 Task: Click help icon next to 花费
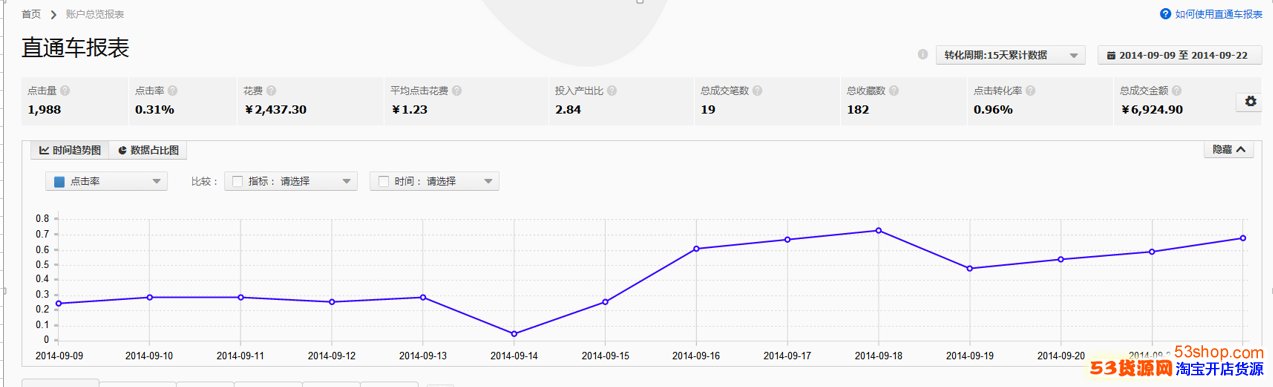[271, 91]
